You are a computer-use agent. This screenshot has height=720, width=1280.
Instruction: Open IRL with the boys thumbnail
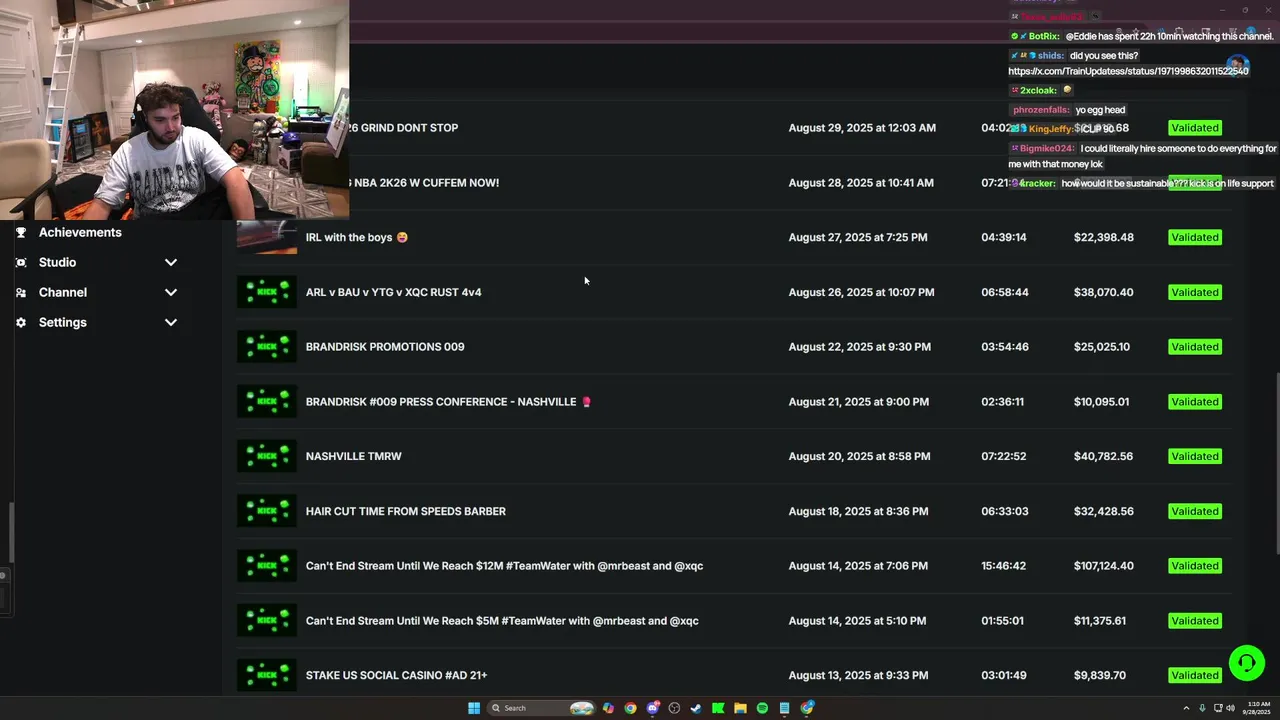point(267,237)
